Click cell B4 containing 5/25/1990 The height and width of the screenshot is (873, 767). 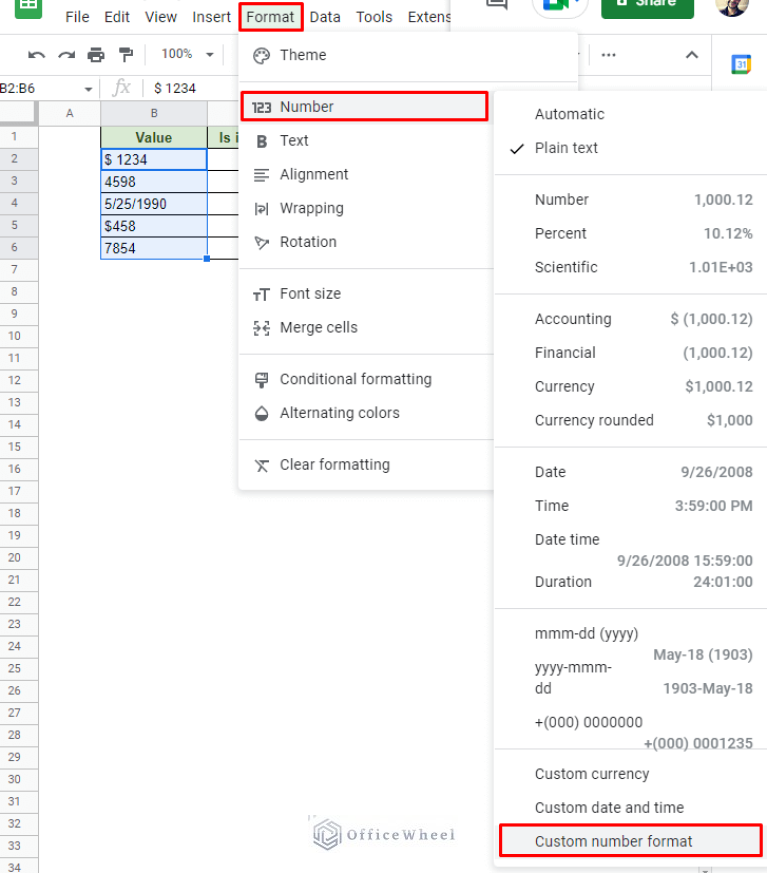click(x=153, y=204)
